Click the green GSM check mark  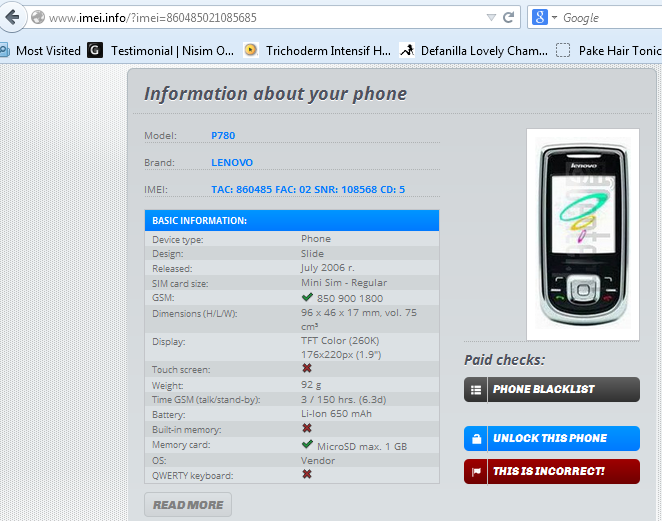[x=307, y=297]
